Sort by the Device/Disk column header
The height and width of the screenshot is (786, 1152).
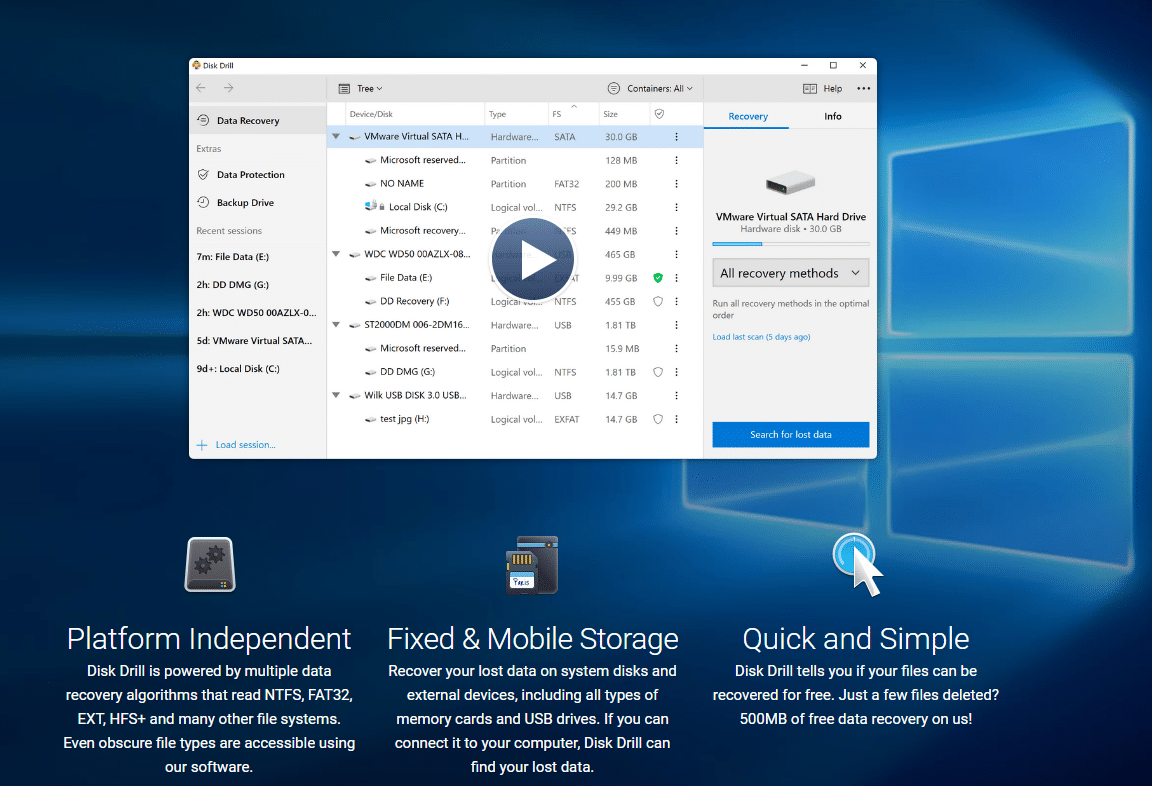coord(371,115)
